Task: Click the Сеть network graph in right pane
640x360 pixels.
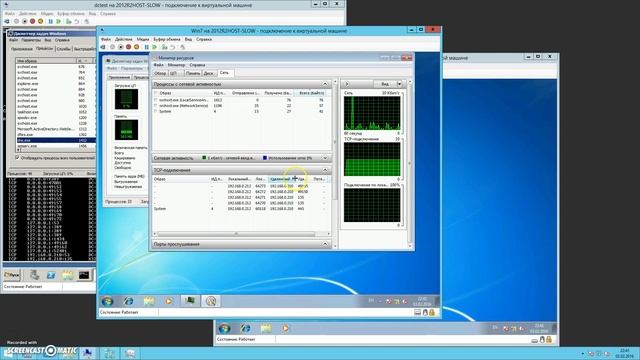Action: click(372, 114)
